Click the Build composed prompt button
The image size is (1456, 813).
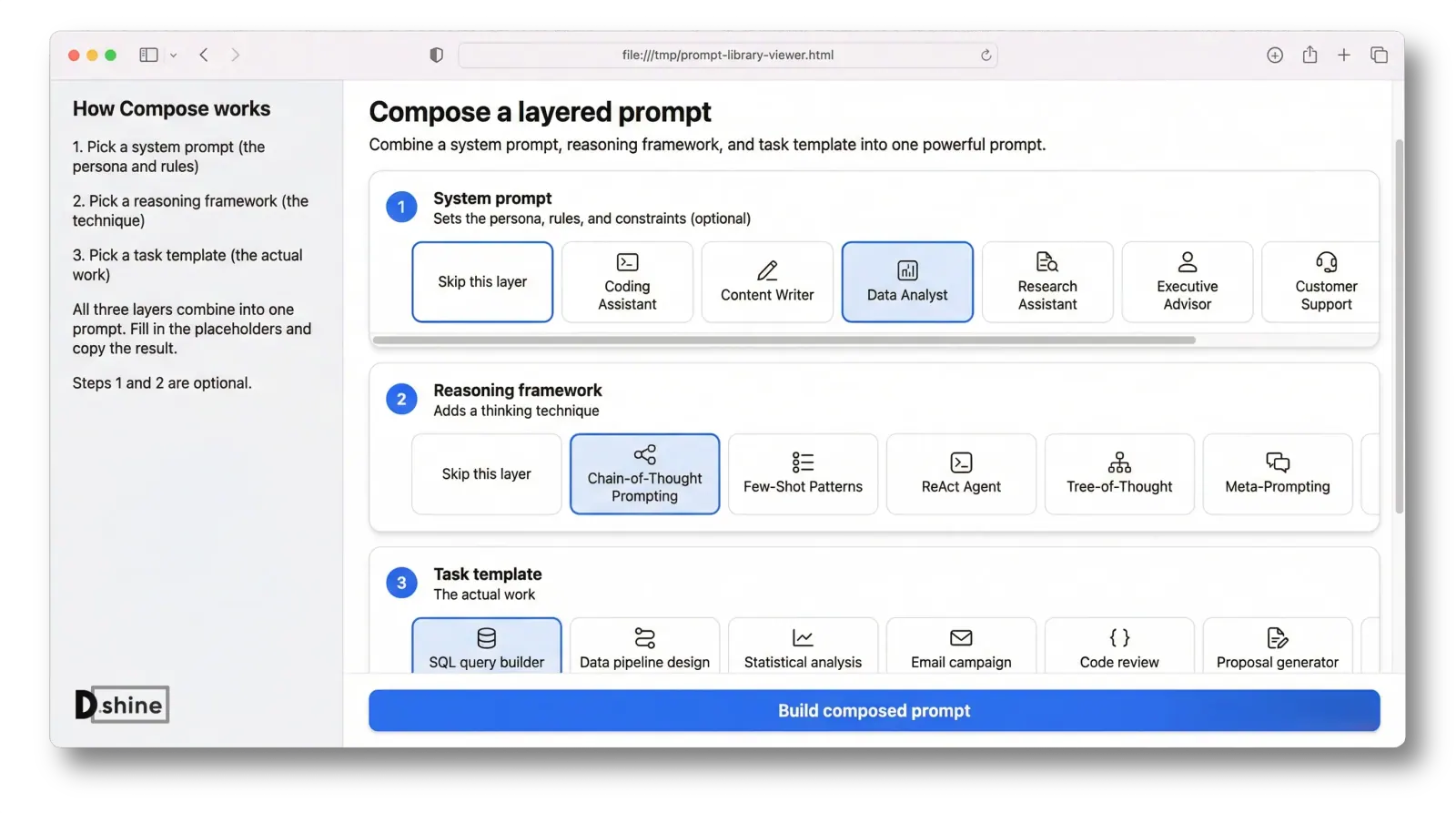pyautogui.click(x=874, y=711)
